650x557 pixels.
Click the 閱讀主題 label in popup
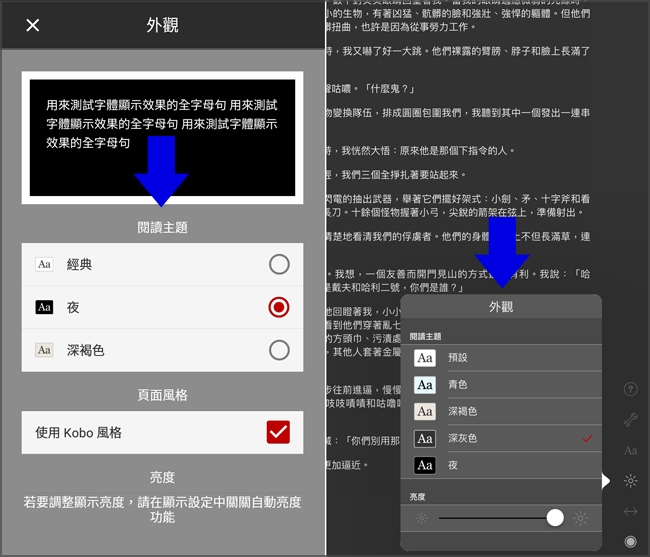coord(425,337)
